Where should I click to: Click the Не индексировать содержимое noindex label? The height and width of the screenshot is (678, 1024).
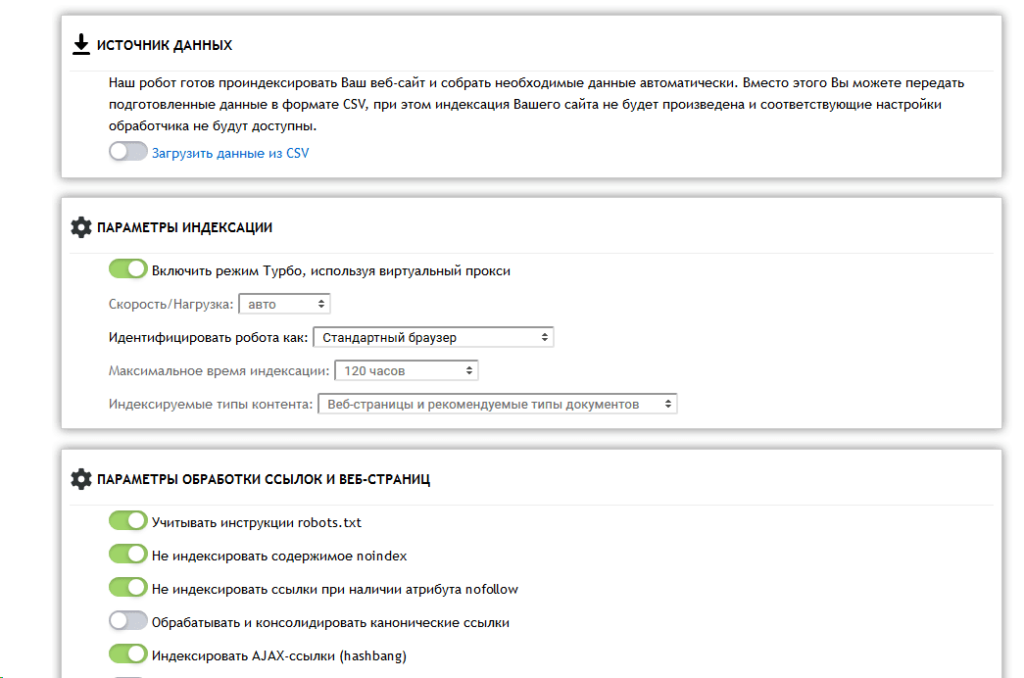pos(280,556)
